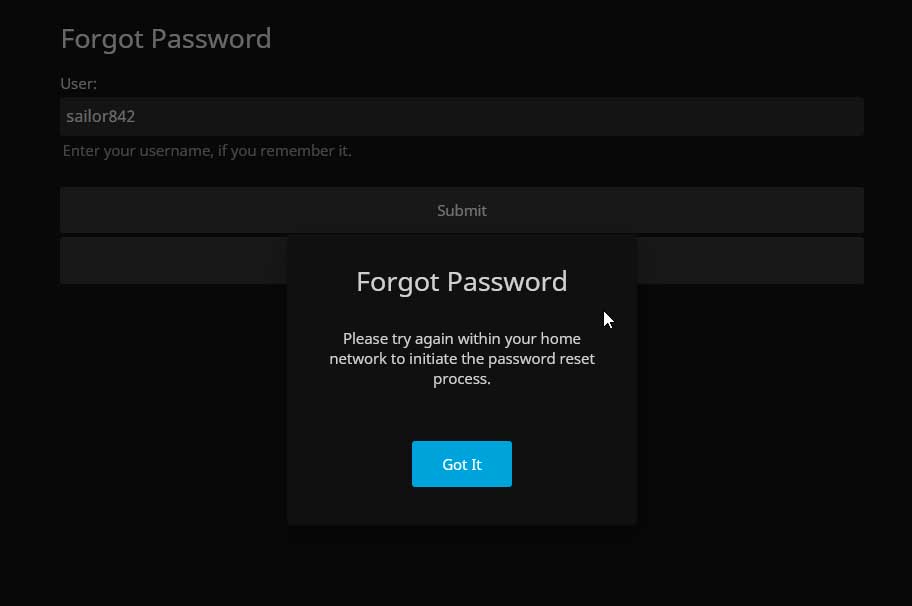The image size is (912, 606).
Task: Click the dialog's Forgot Password title
Action: coord(461,281)
